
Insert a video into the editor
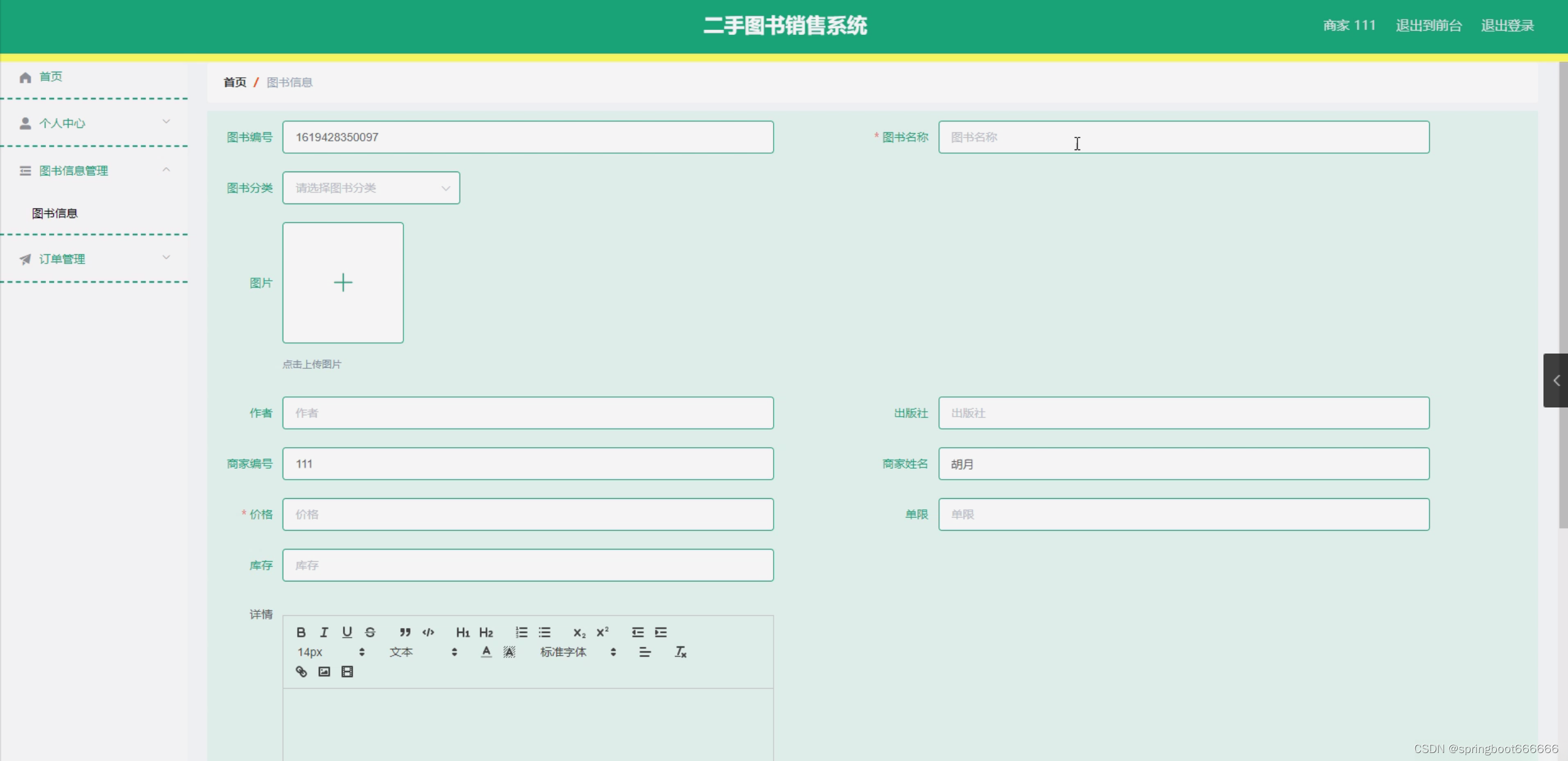click(x=347, y=672)
